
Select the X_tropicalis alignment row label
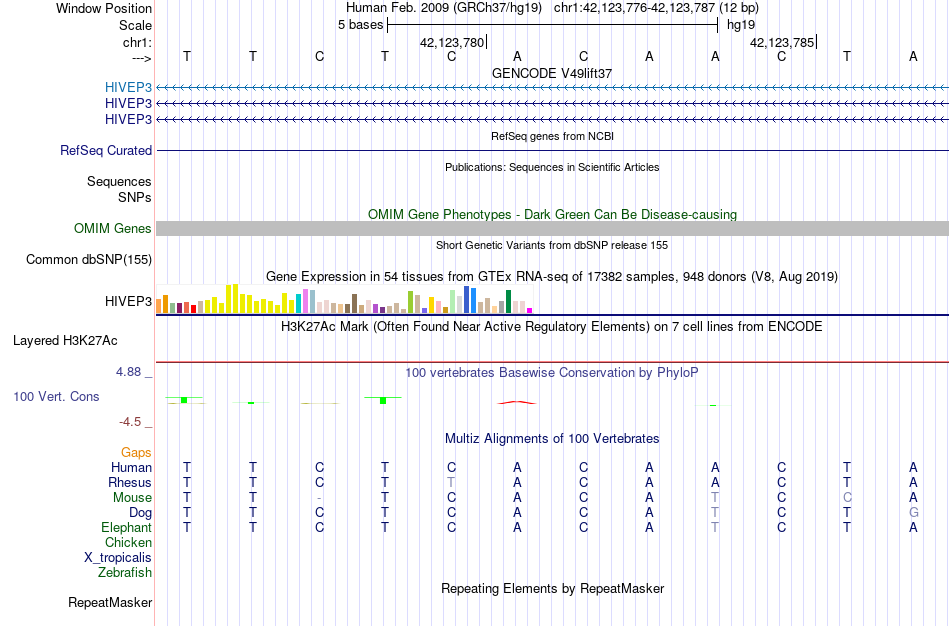(x=118, y=558)
